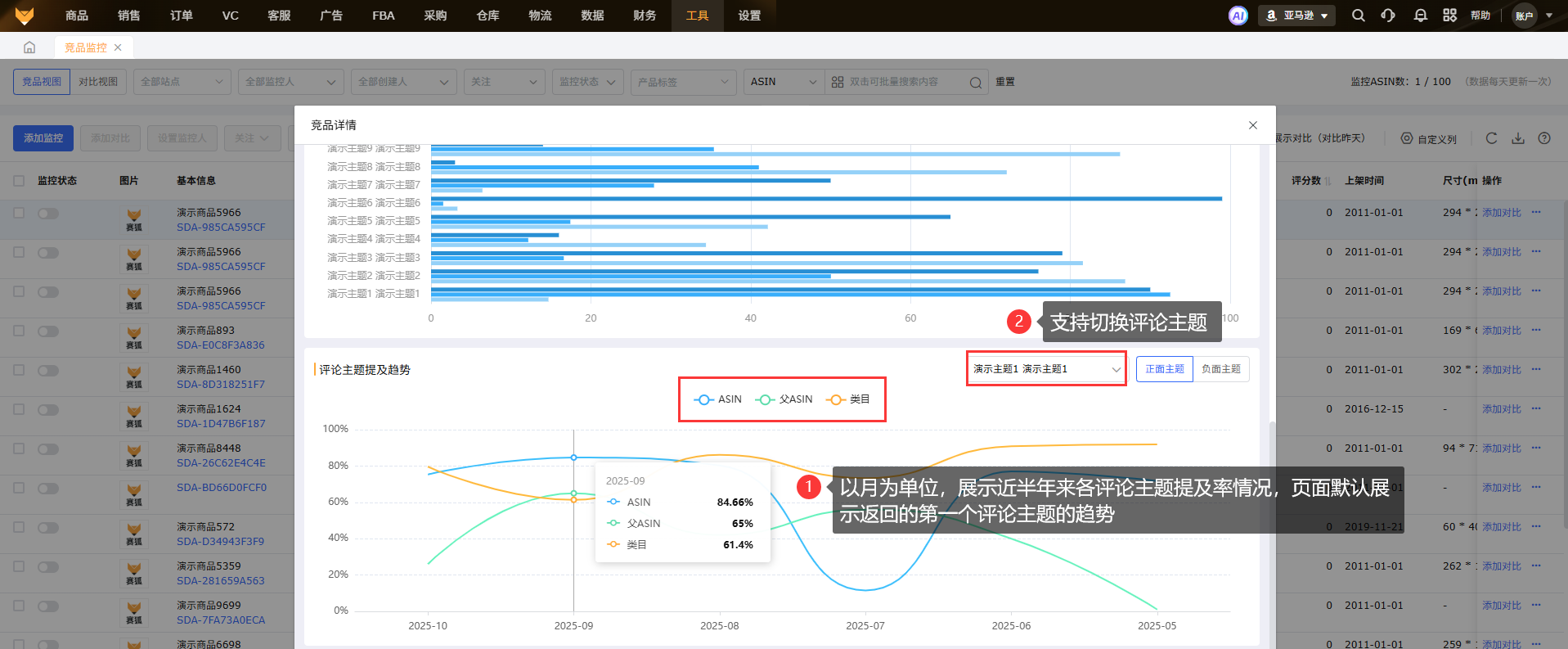The image size is (1568, 649).
Task: Click the 添加监控 button
Action: pos(43,138)
